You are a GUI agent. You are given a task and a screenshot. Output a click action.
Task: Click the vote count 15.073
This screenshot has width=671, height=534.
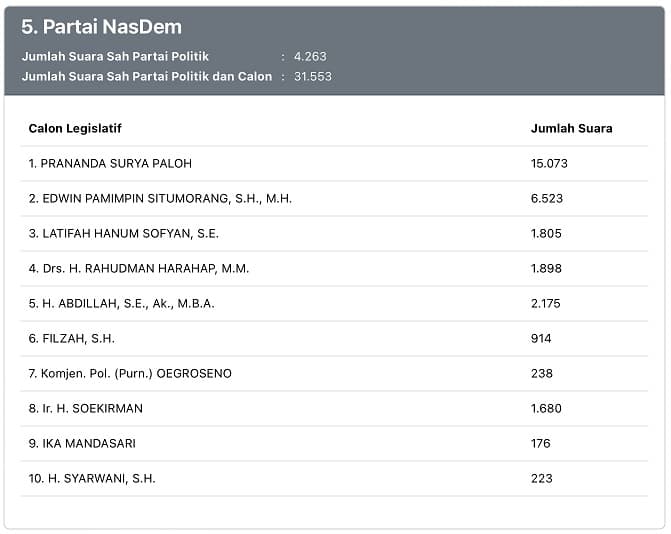coord(549,163)
